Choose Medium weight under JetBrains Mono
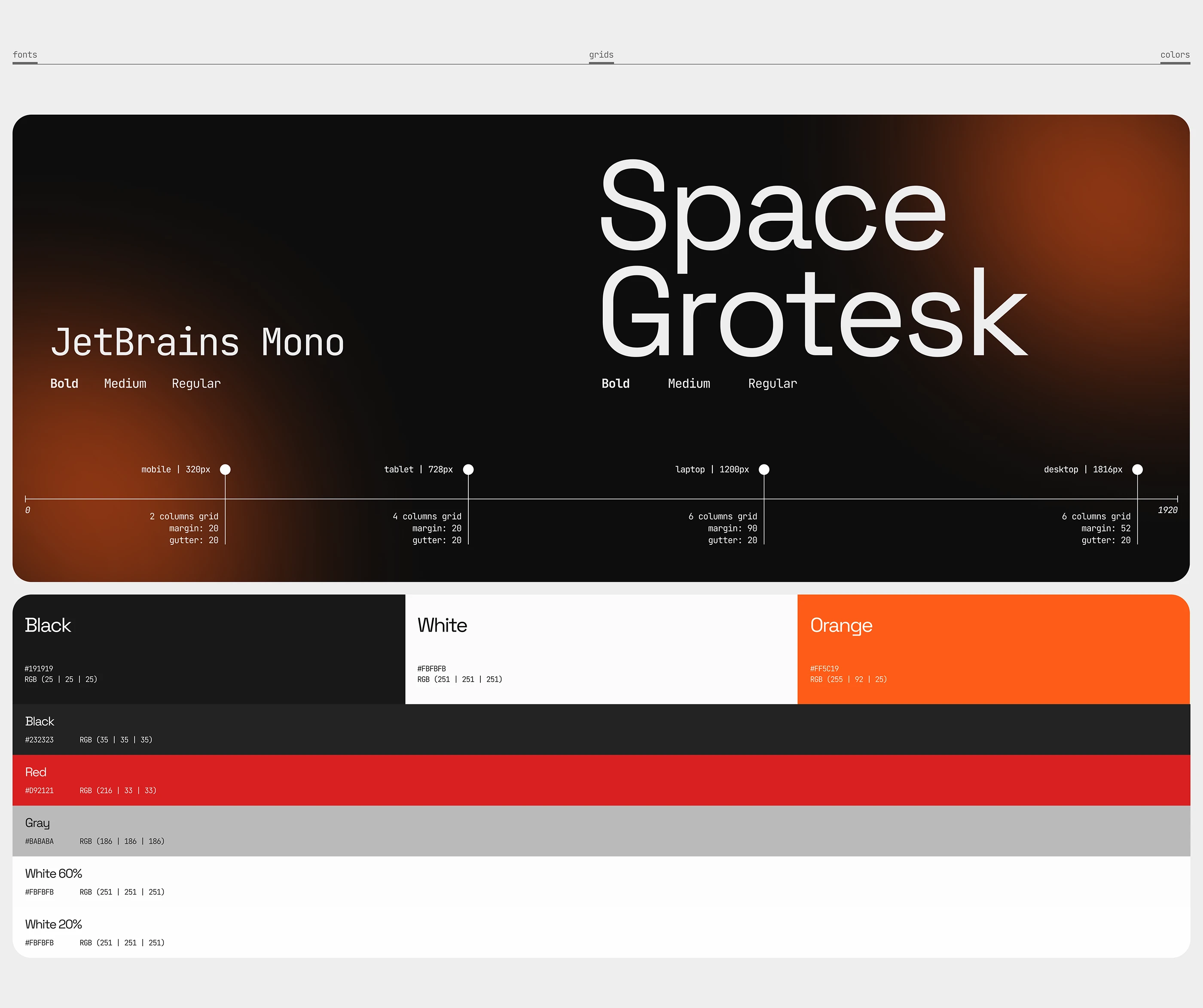The width and height of the screenshot is (1203, 1008). [125, 384]
